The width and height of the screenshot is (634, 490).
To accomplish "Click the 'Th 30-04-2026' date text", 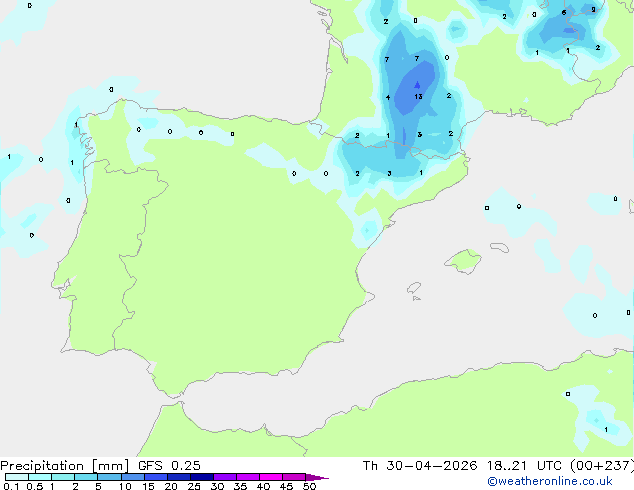I will click(x=420, y=466).
